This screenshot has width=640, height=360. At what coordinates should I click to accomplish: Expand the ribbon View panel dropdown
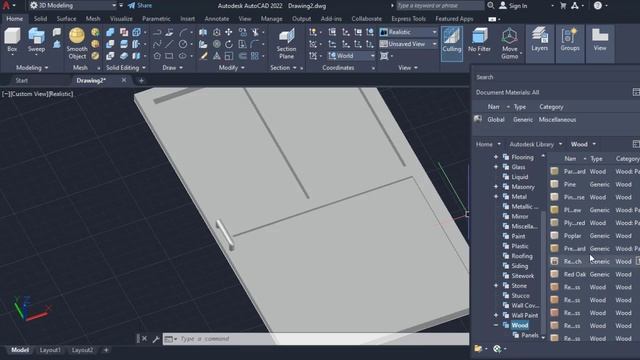click(x=408, y=68)
